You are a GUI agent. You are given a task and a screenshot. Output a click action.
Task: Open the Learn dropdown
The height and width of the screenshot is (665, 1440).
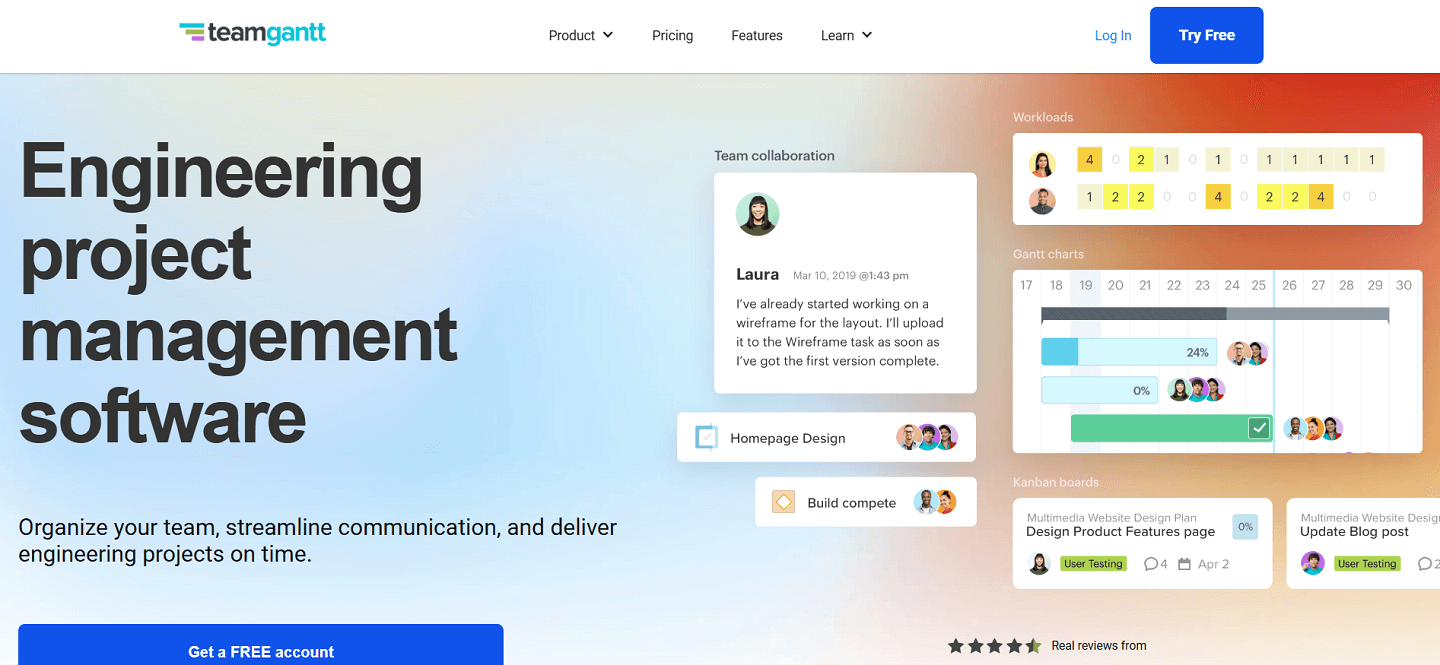(845, 35)
